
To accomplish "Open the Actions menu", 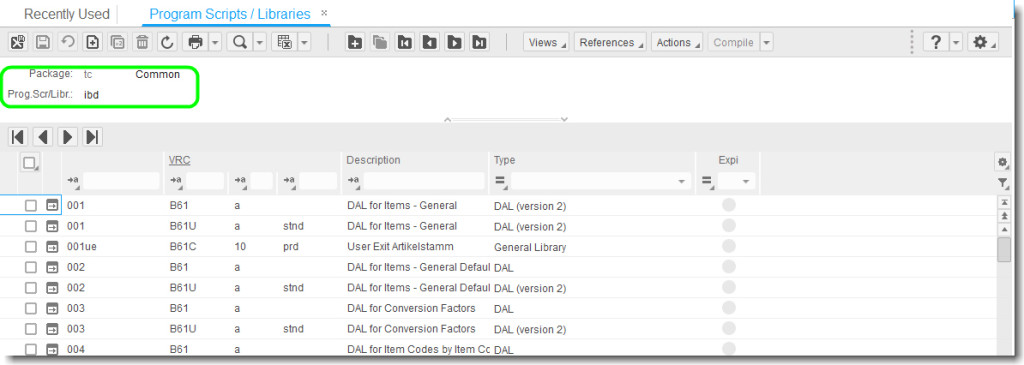I will click(x=677, y=42).
